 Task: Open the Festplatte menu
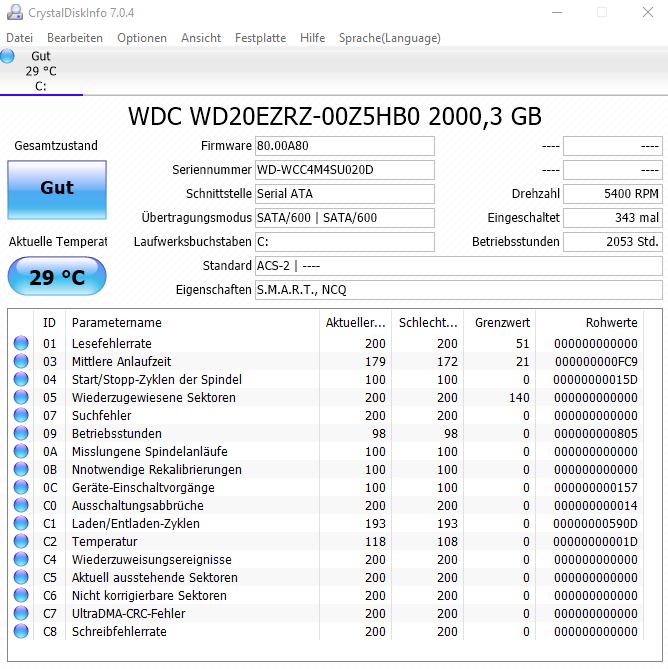(260, 38)
